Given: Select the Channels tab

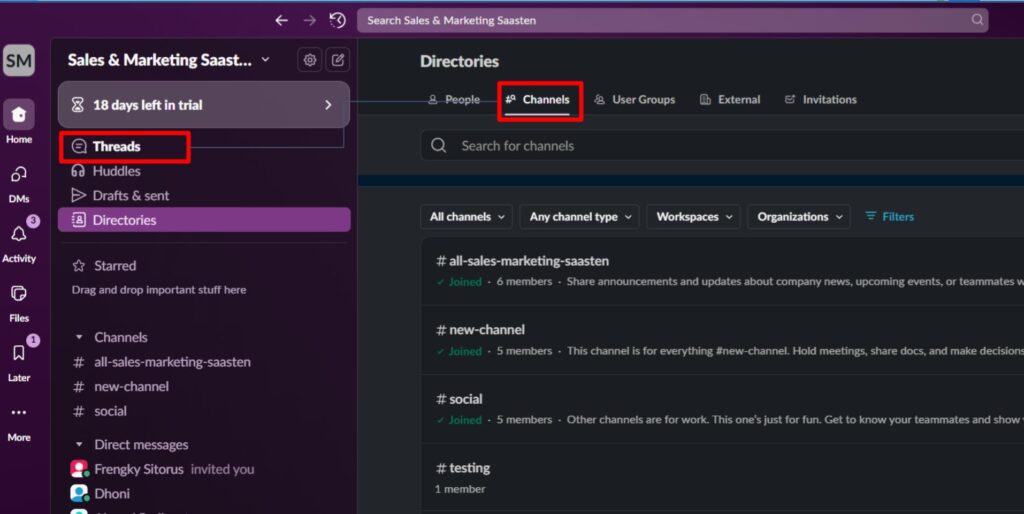Looking at the screenshot, I should click(537, 100).
